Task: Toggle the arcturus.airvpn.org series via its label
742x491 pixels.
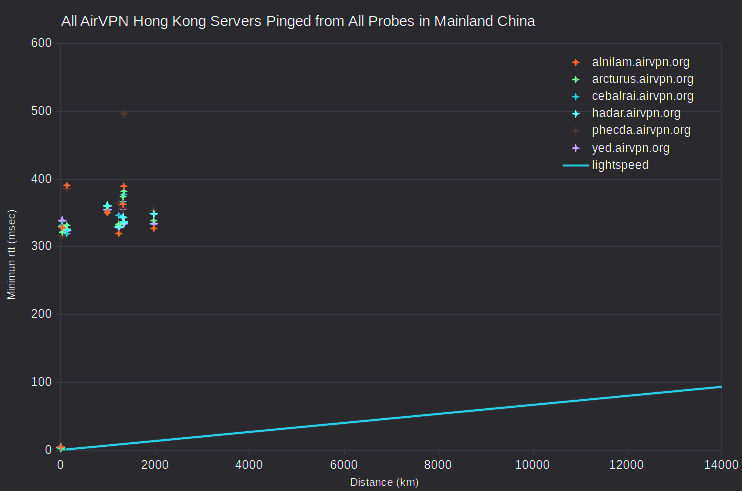Action: coord(643,79)
